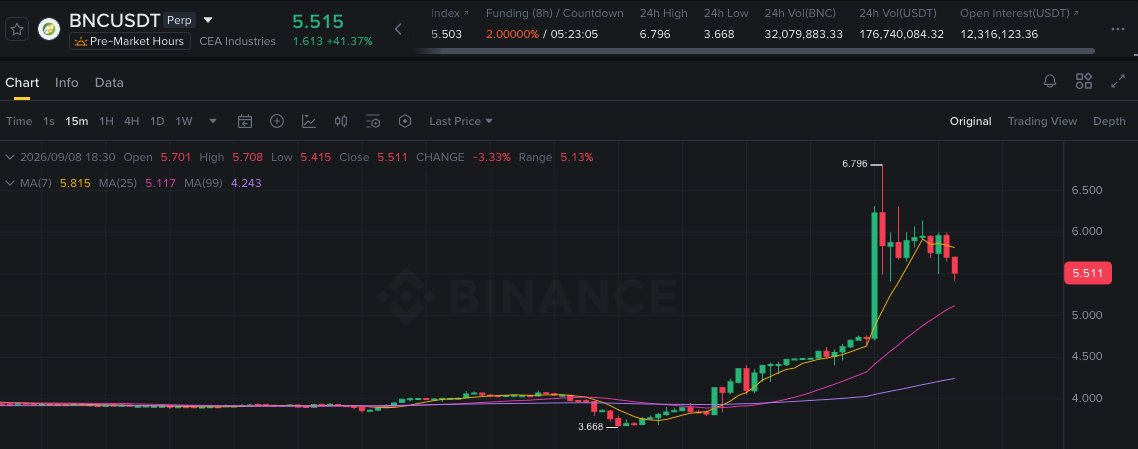Open the chart settings list-gear icon
Screen dimensions: 1138x449
(373, 121)
